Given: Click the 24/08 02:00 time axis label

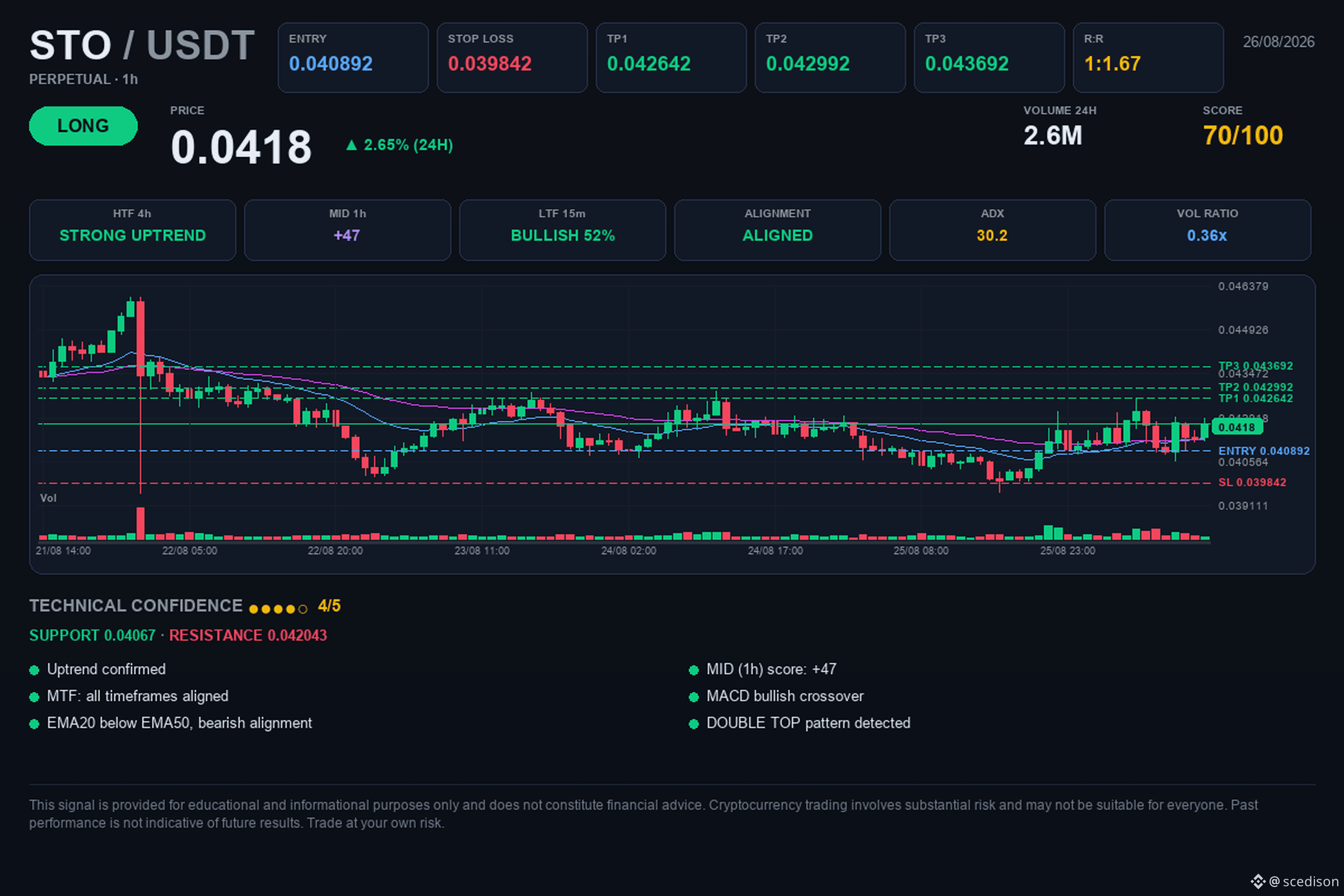Looking at the screenshot, I should [628, 551].
